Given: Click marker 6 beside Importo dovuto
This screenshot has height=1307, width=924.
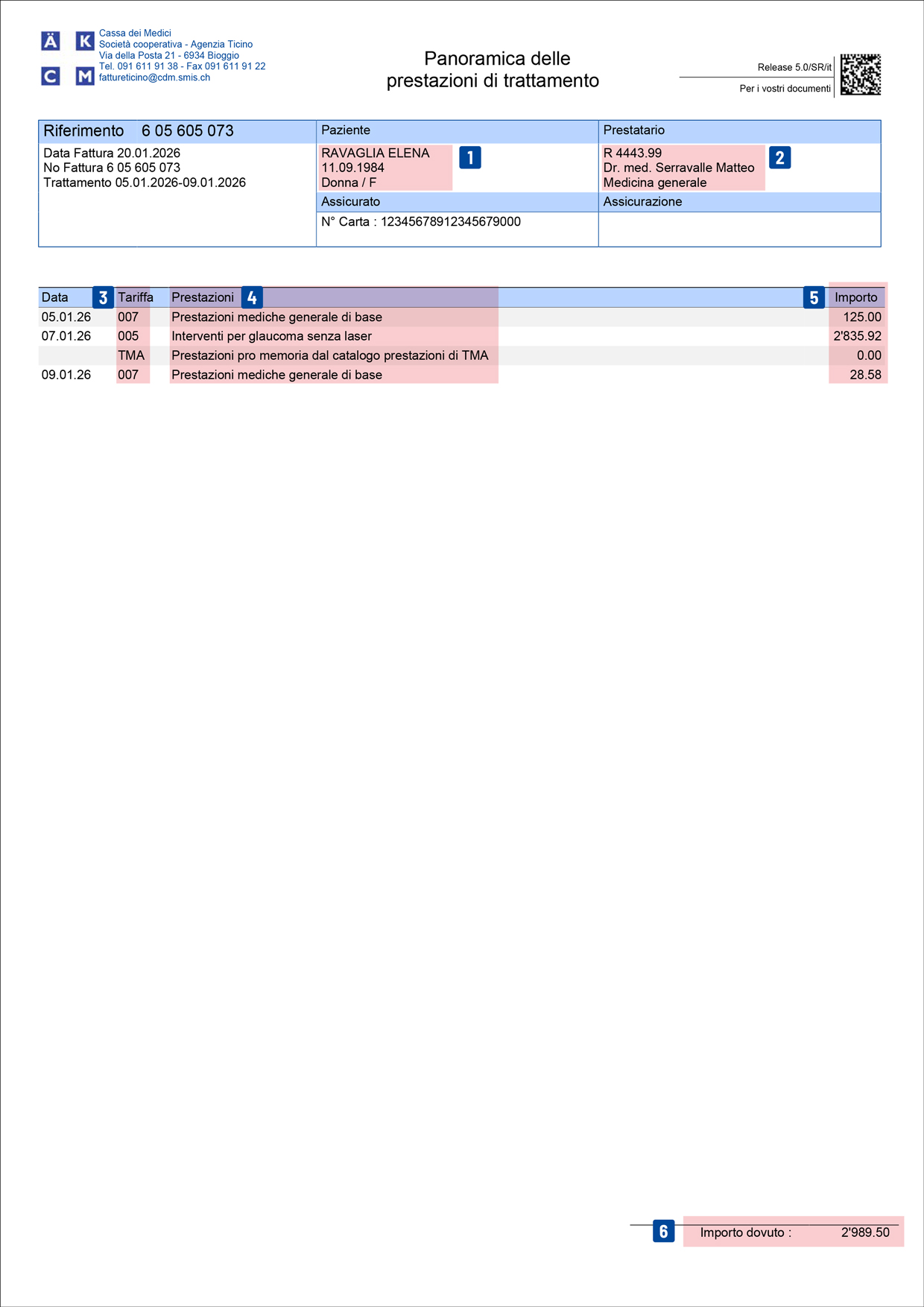Looking at the screenshot, I should (x=663, y=1231).
